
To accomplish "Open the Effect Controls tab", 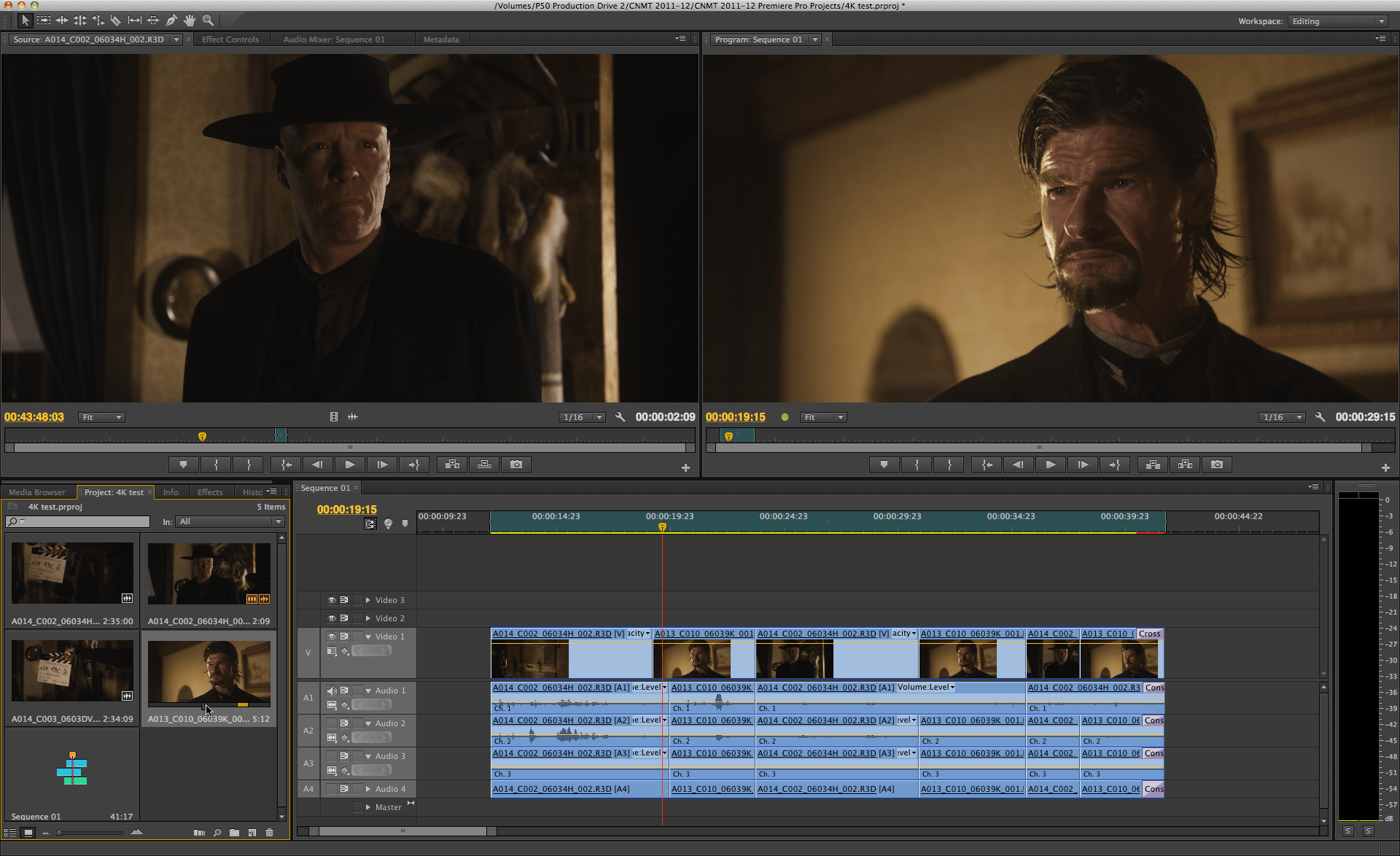I will pos(230,39).
